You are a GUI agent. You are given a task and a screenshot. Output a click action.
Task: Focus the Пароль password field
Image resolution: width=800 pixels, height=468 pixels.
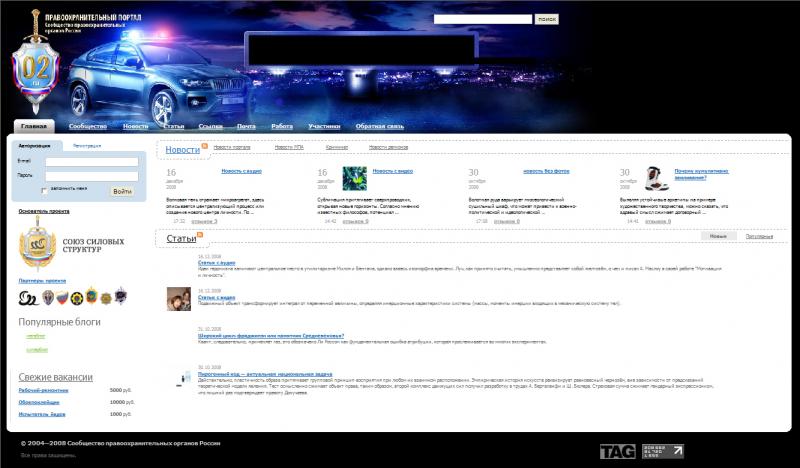coord(92,176)
